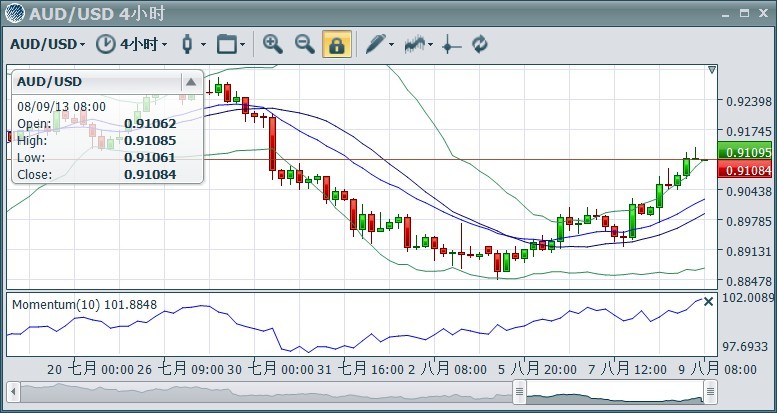Click the AUD/USD info panel title
This screenshot has height=413, width=777.
coord(50,82)
